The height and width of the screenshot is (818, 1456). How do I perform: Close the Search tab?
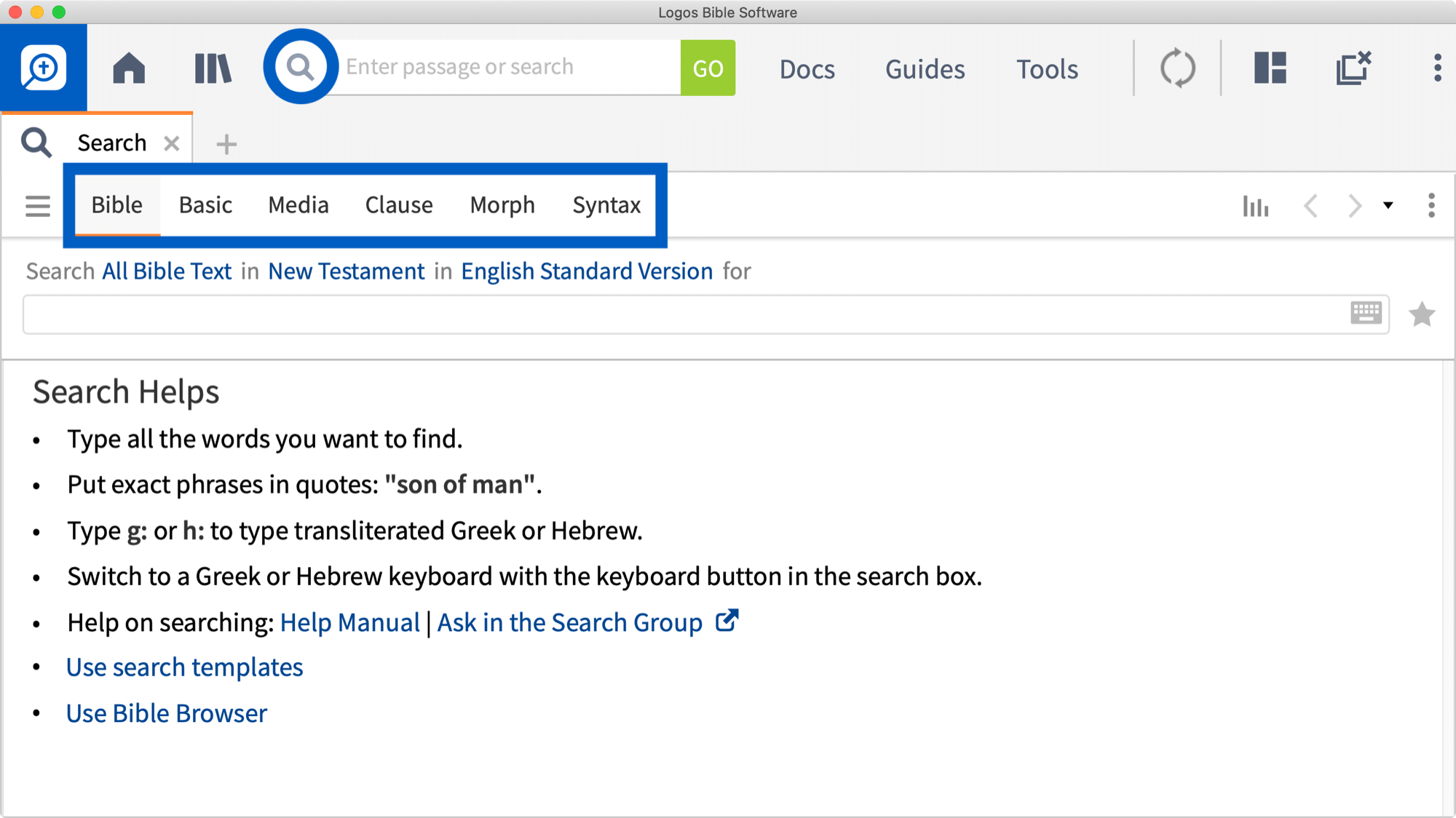click(171, 143)
